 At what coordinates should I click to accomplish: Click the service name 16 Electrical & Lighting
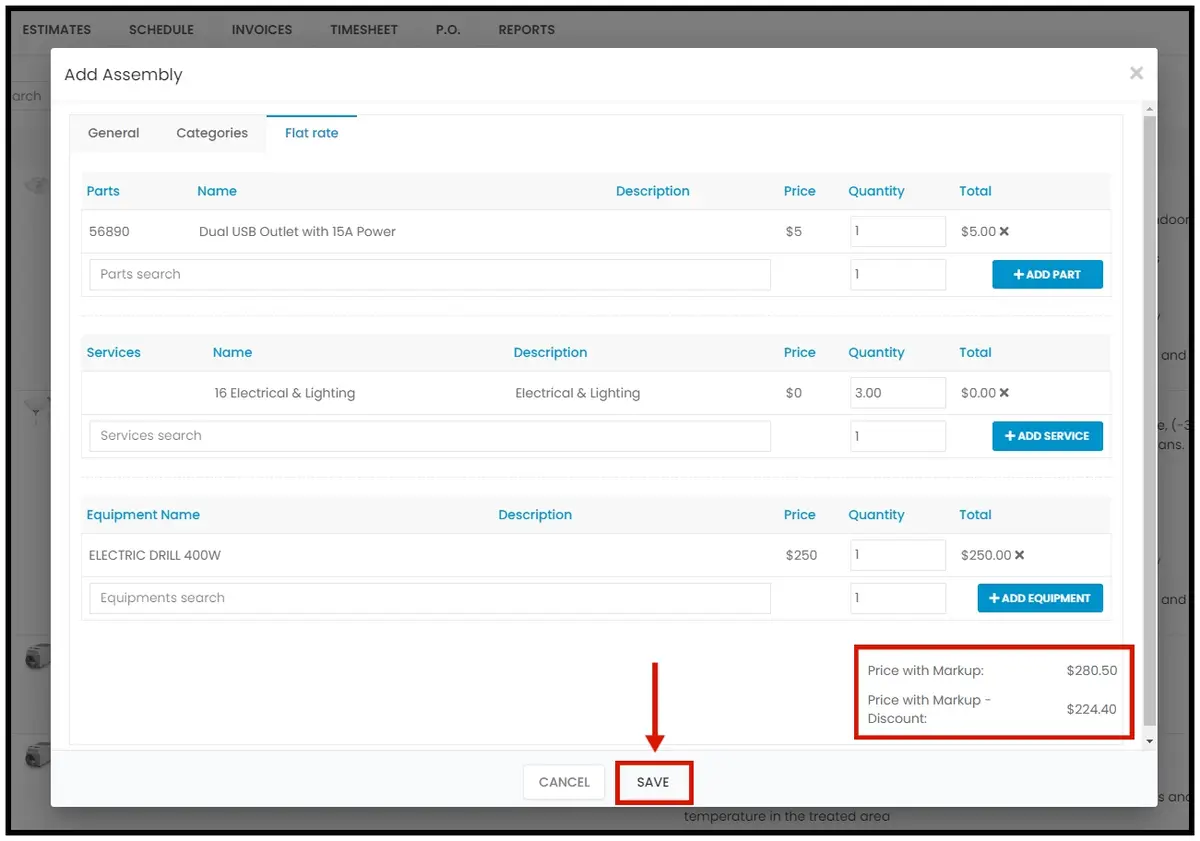[284, 393]
